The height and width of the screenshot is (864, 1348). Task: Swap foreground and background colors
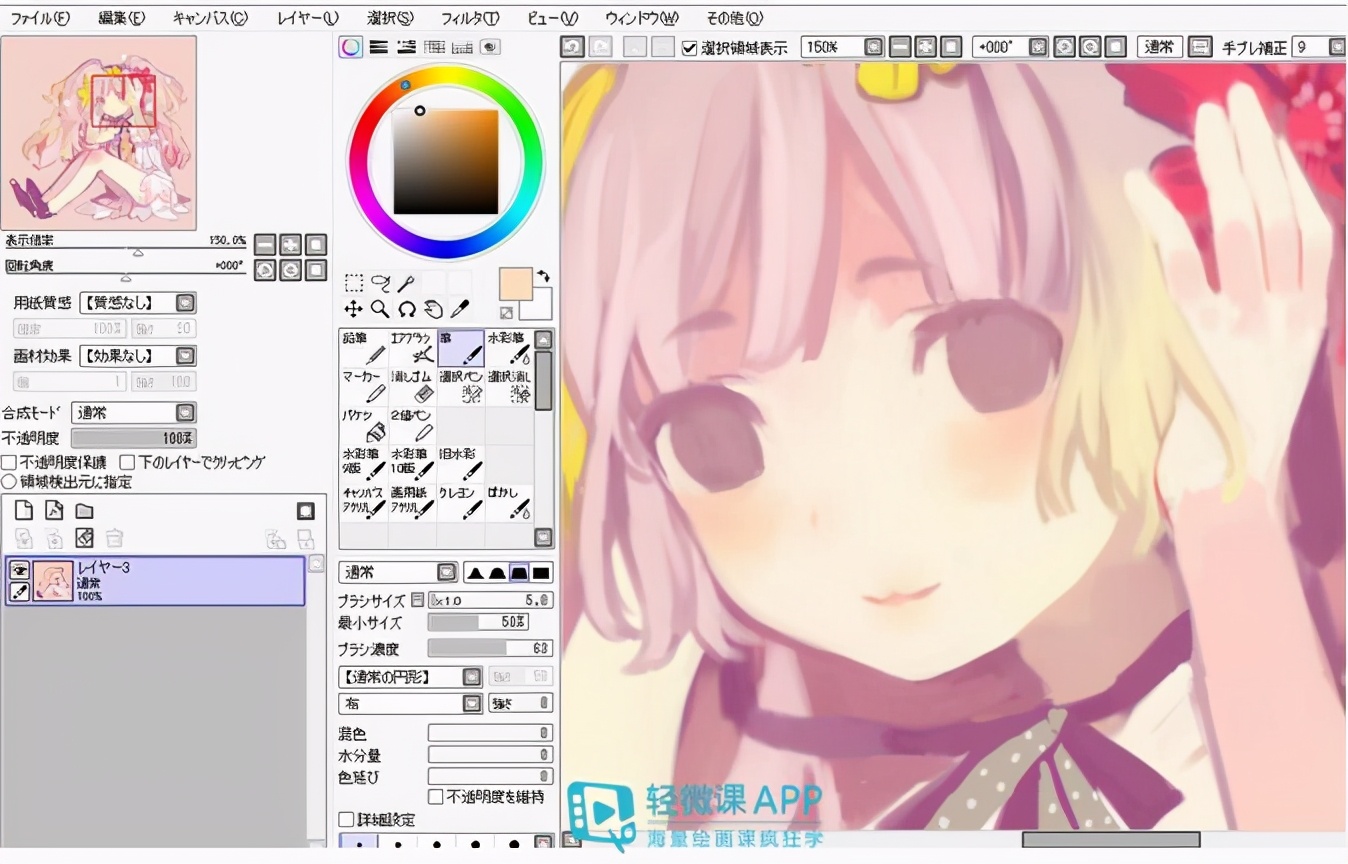pyautogui.click(x=543, y=276)
